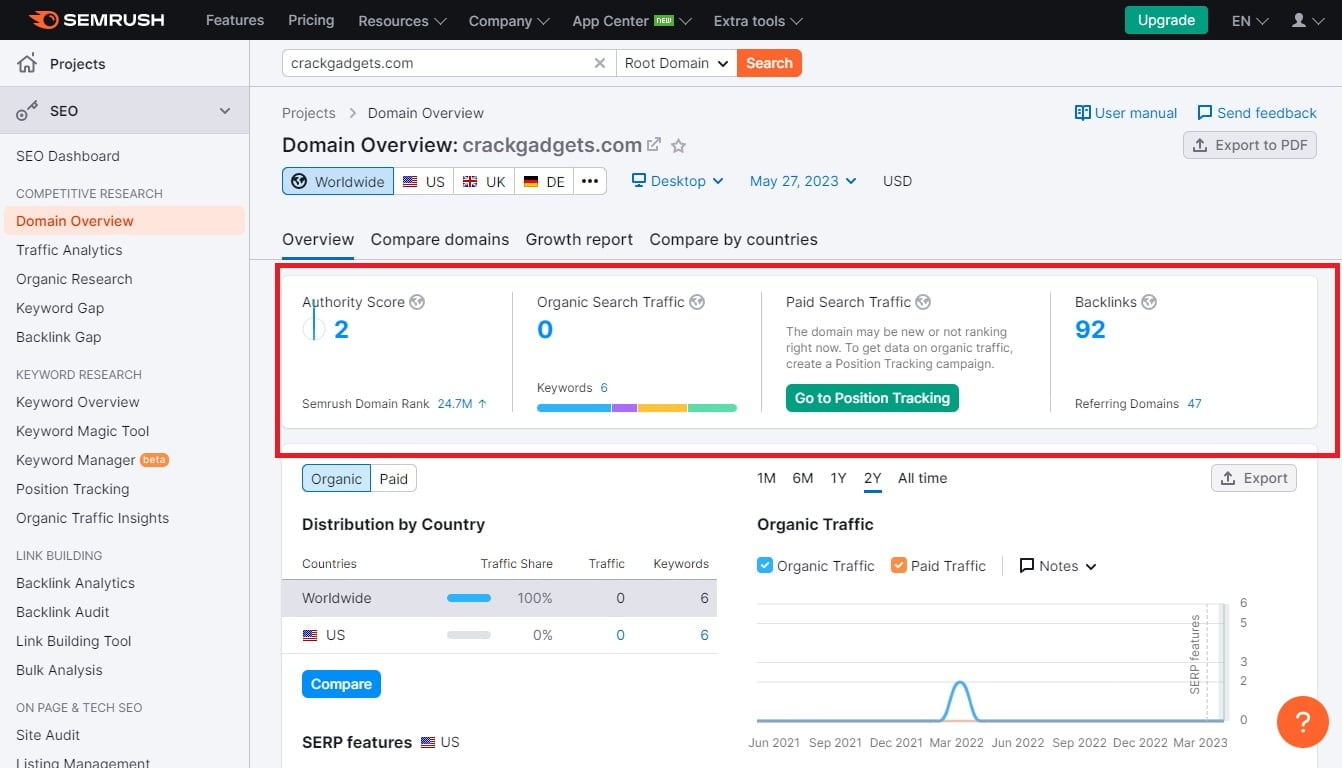1342x768 pixels.
Task: Open Compare by countries tab
Action: 733,239
